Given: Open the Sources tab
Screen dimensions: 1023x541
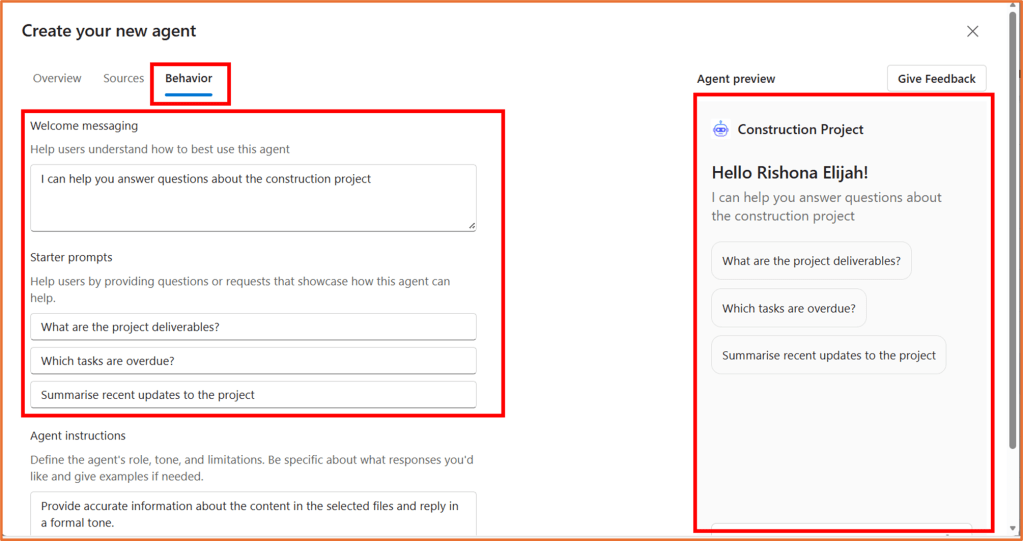Looking at the screenshot, I should (123, 78).
